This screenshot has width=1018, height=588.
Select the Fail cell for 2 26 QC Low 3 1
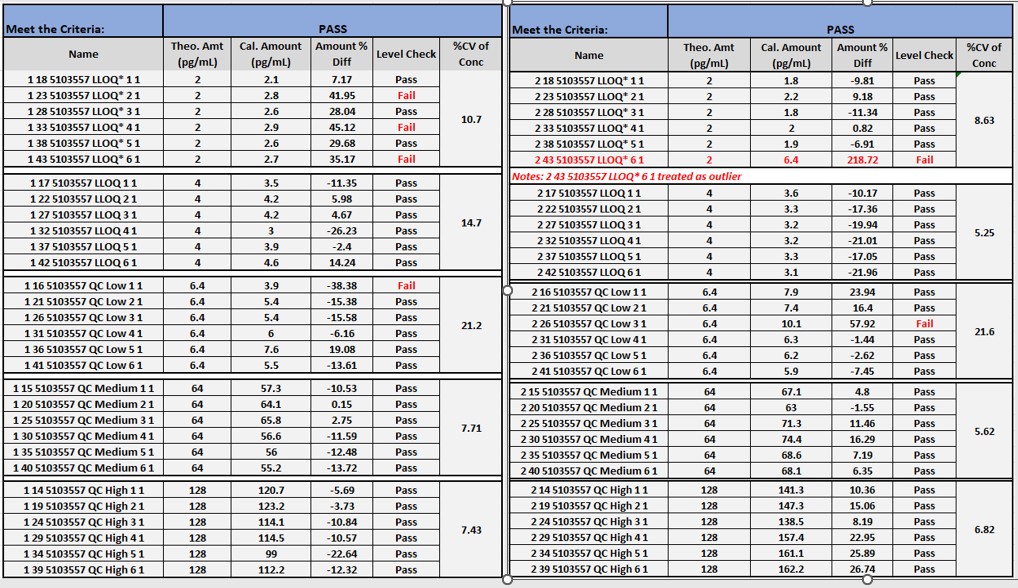[924, 324]
